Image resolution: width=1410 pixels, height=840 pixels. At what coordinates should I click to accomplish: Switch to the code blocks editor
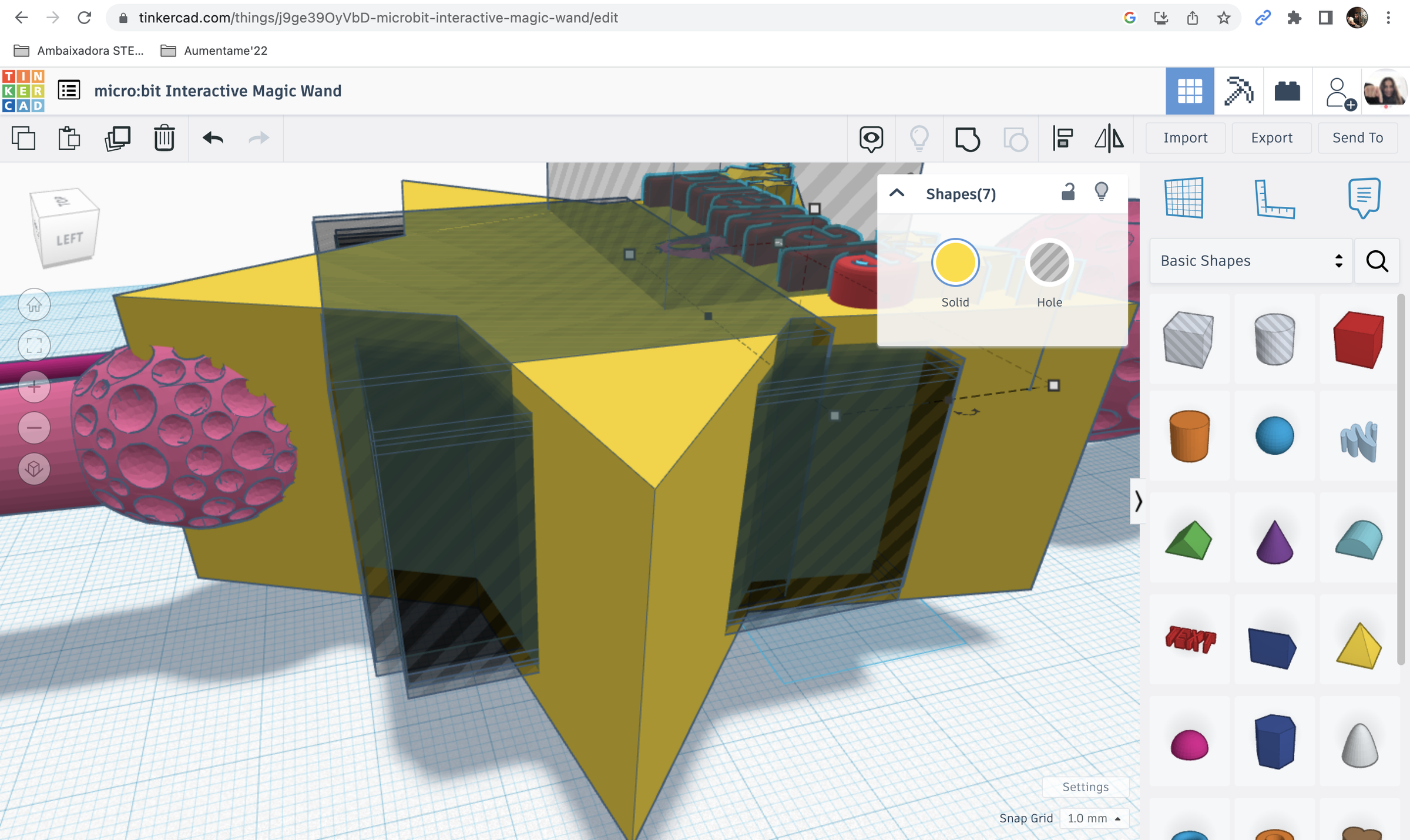pyautogui.click(x=1287, y=91)
